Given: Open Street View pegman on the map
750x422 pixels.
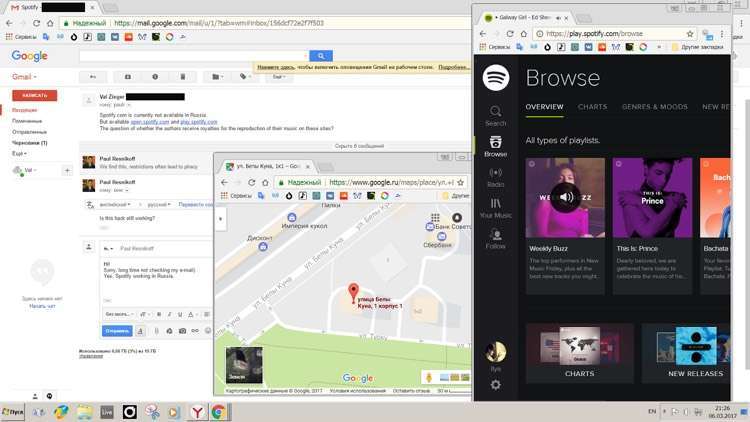Looking at the screenshot, I should coord(429,378).
